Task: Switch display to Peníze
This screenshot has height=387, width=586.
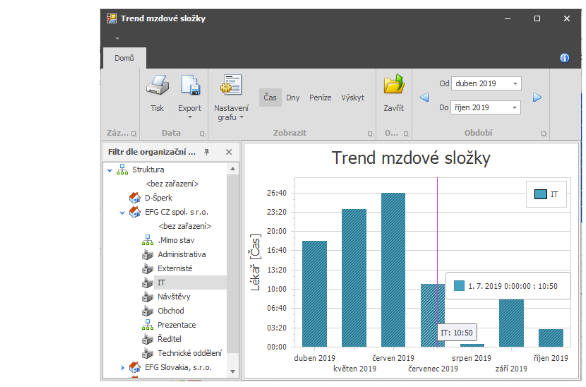Action: point(320,97)
